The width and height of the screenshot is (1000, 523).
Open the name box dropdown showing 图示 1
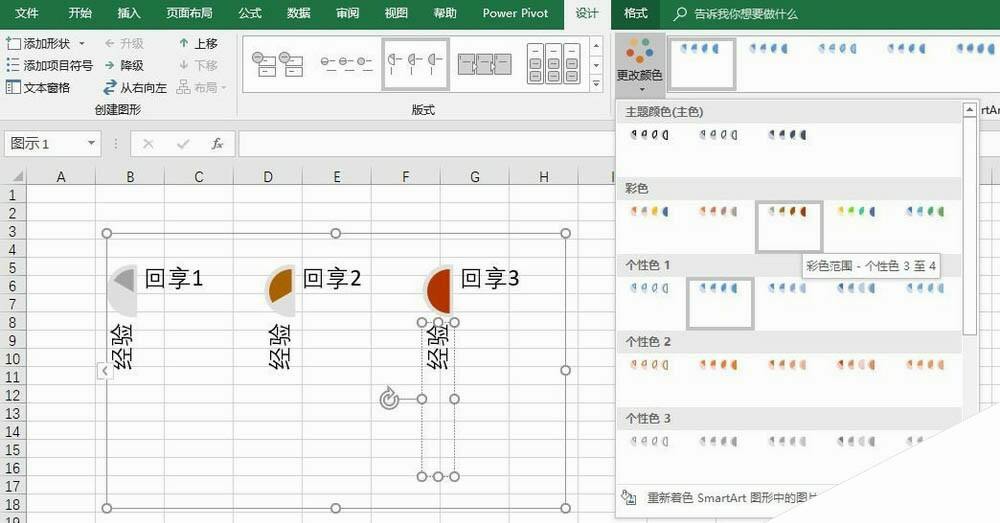92,144
